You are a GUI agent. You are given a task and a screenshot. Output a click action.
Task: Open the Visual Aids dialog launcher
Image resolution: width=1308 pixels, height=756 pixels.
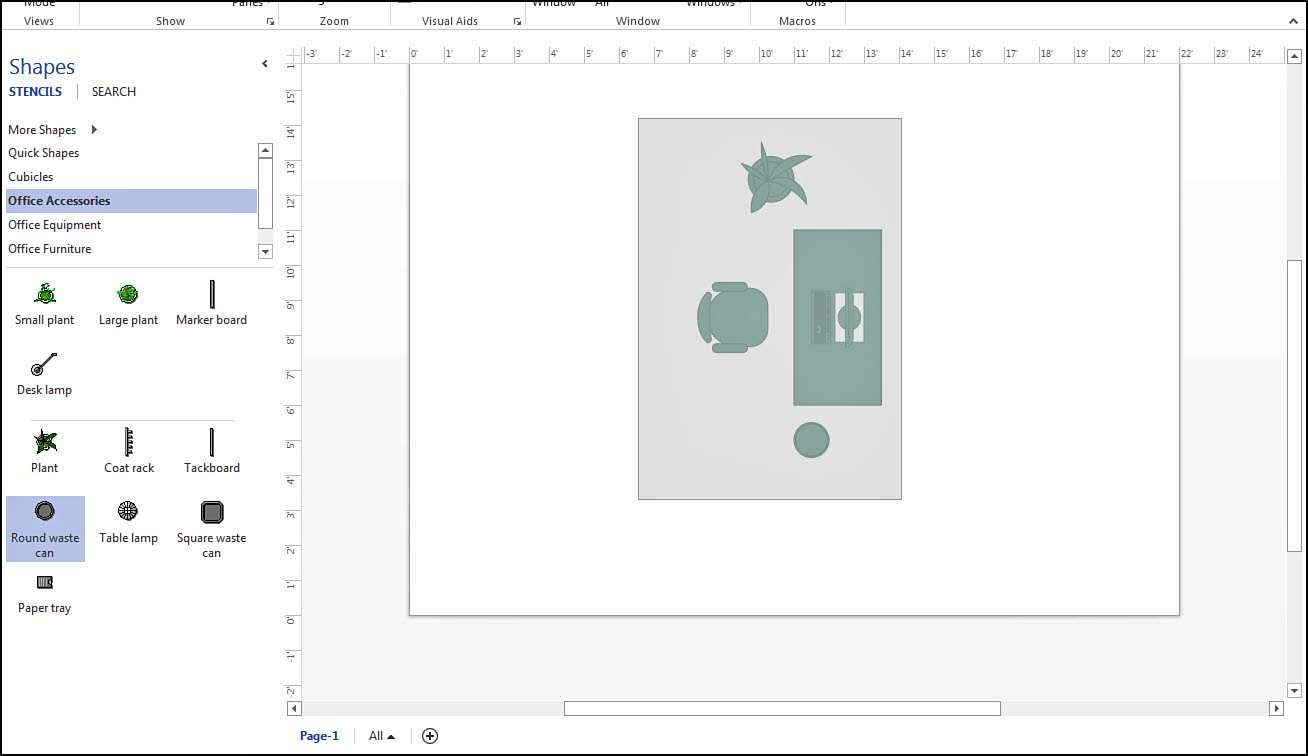coord(517,21)
